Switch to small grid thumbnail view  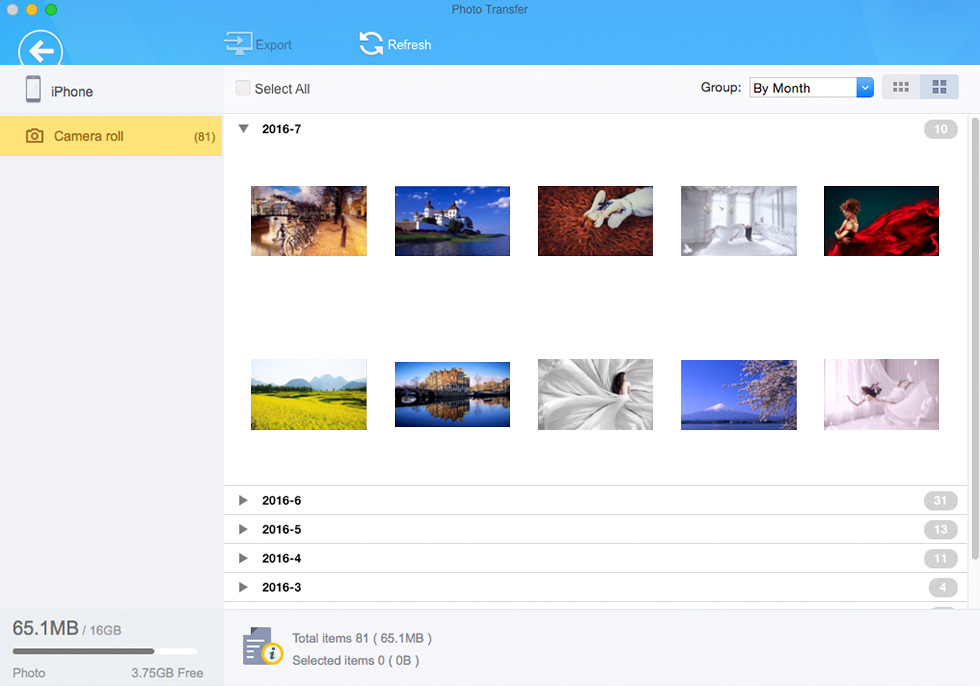[x=901, y=87]
